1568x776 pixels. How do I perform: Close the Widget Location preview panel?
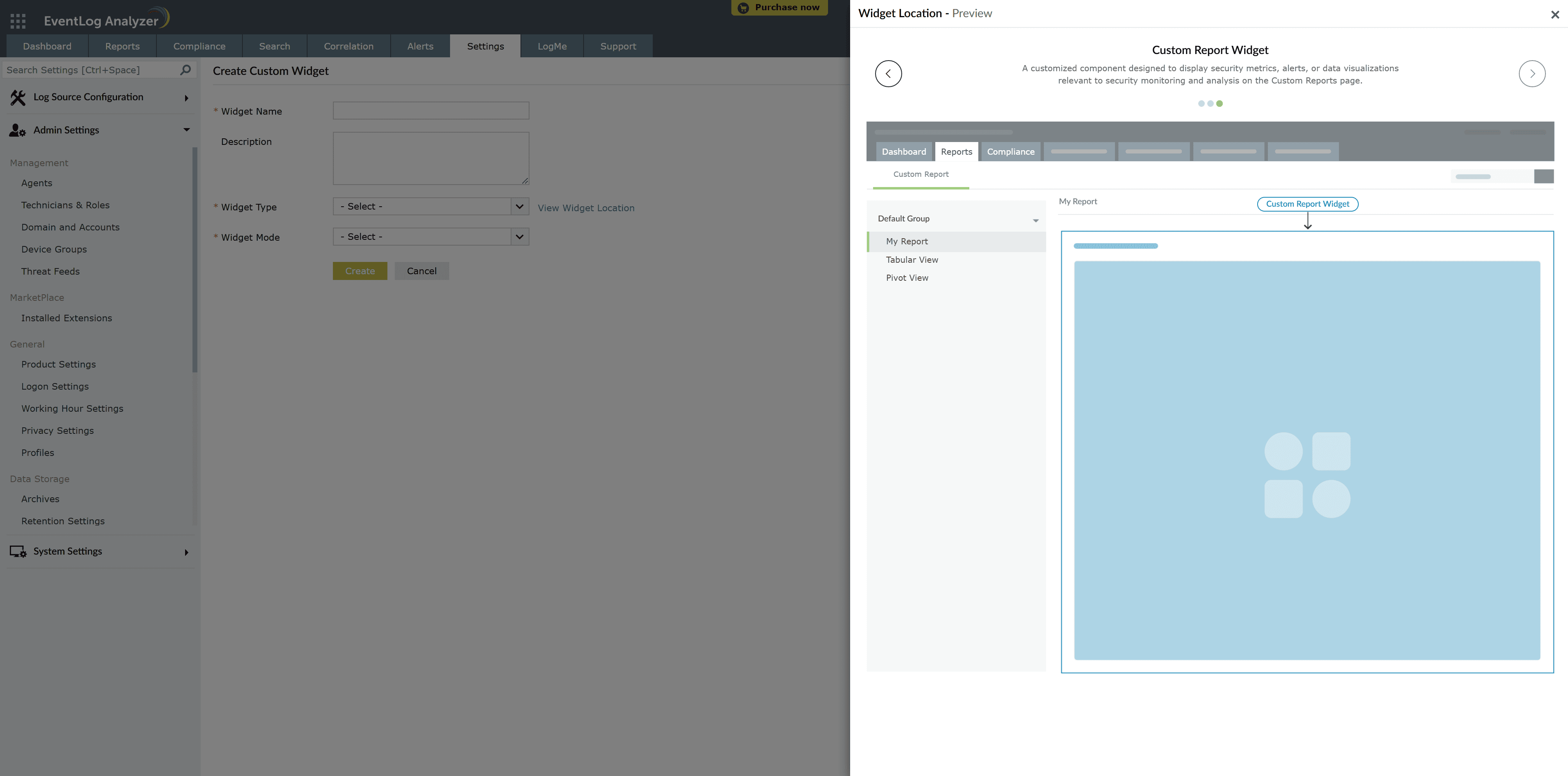(1554, 15)
